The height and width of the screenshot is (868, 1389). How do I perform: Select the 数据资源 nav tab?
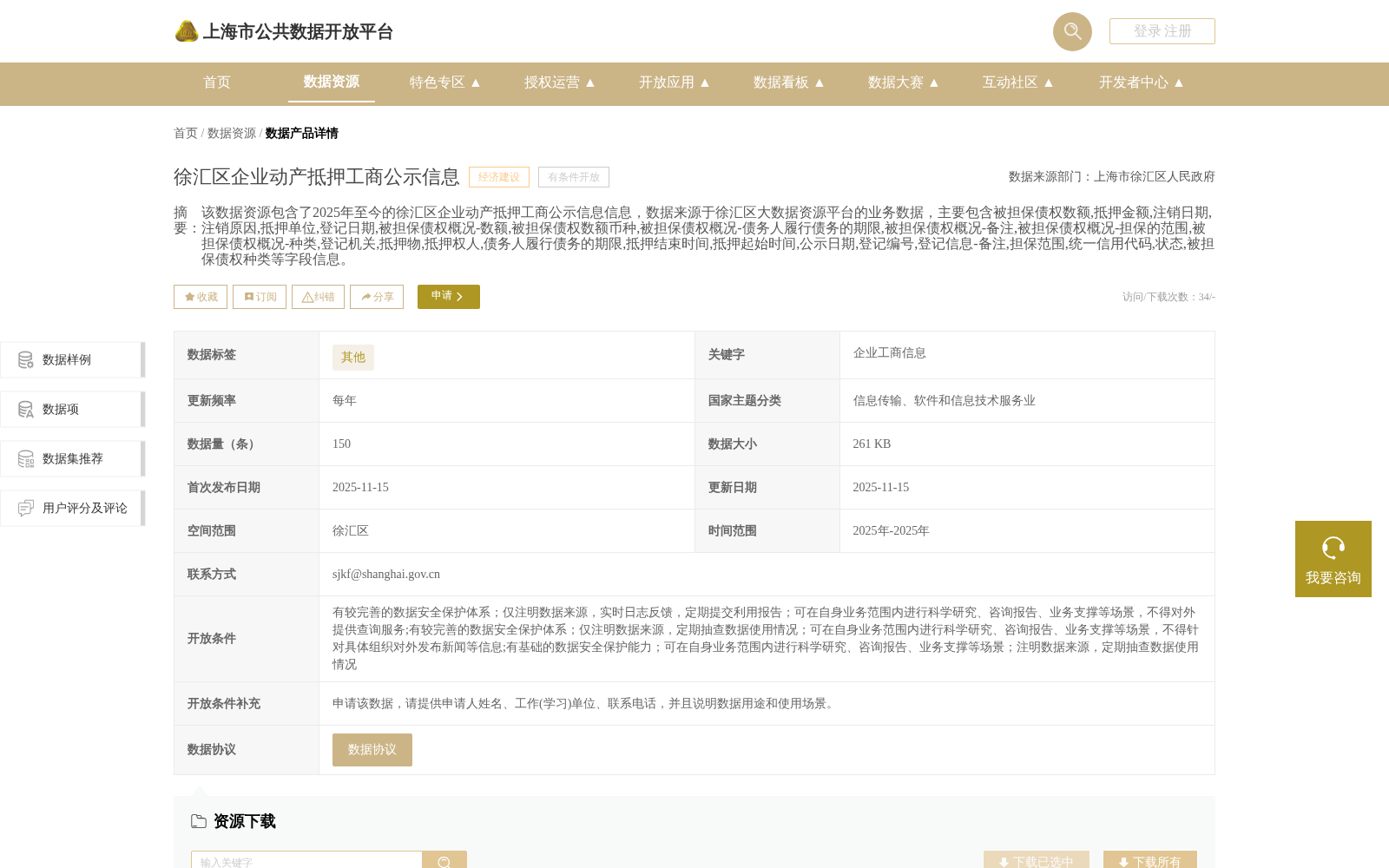(x=332, y=82)
